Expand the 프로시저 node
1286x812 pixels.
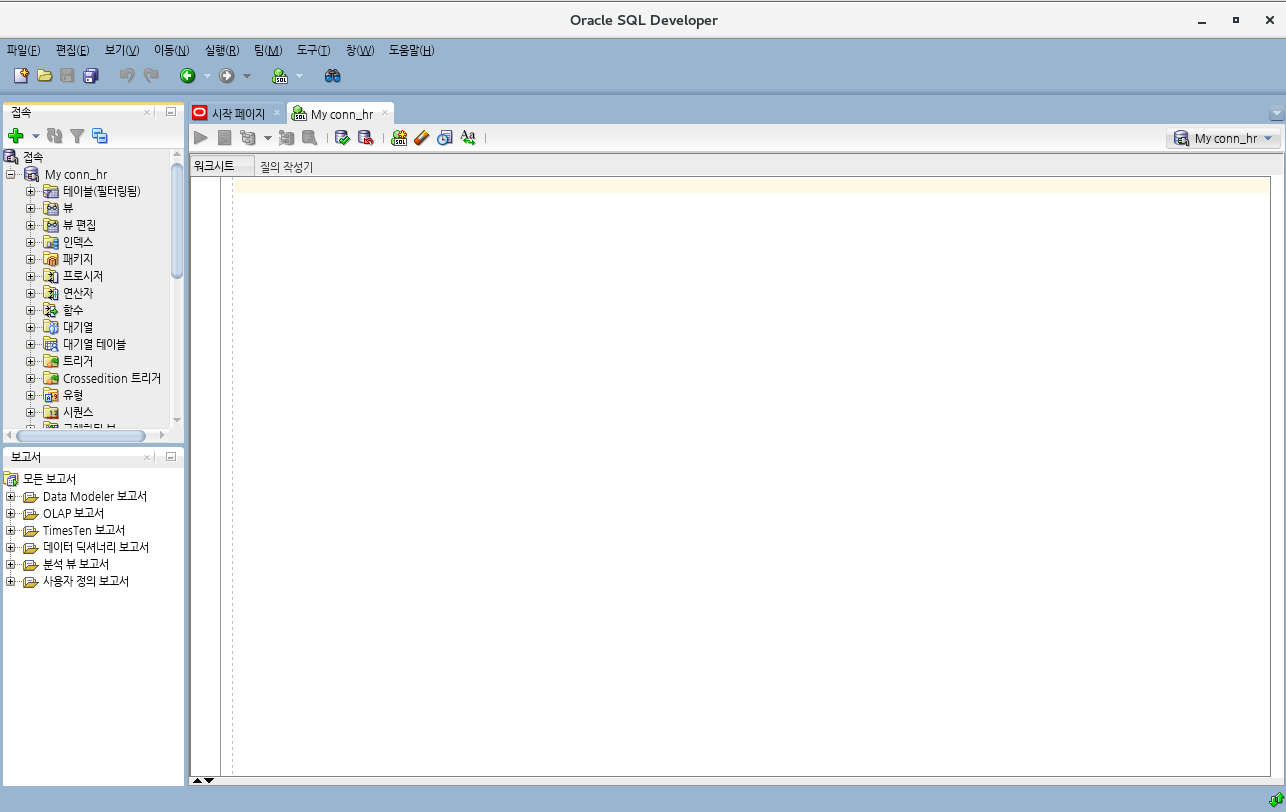point(31,276)
